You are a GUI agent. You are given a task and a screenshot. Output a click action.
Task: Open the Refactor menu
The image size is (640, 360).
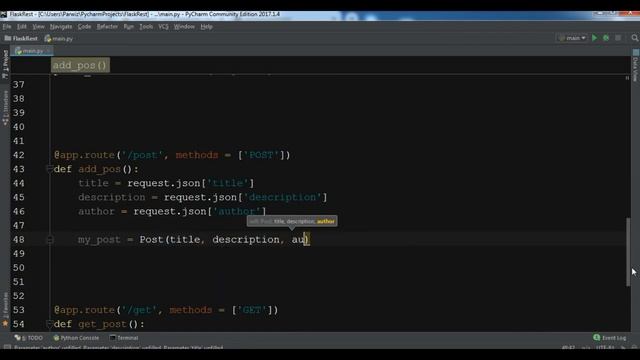(107, 27)
